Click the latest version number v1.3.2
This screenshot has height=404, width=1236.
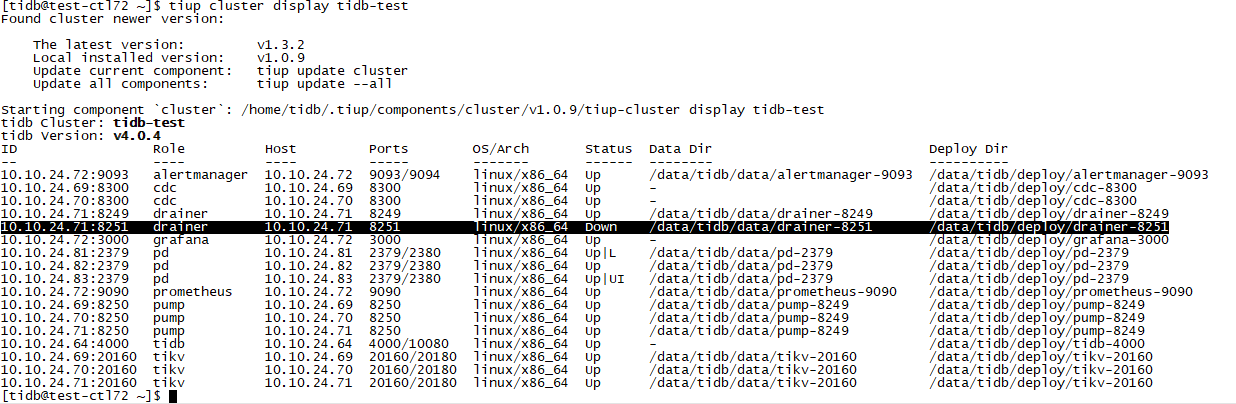(280, 45)
